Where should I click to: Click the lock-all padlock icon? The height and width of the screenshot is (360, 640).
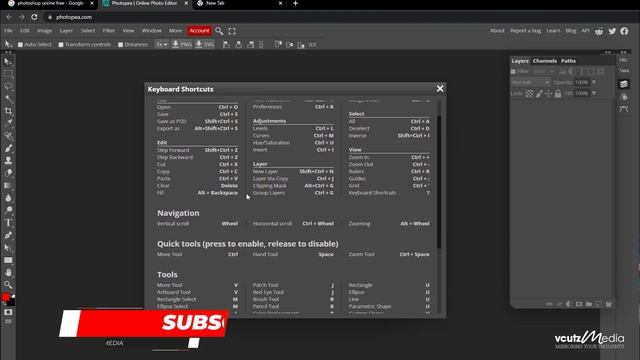[558, 93]
